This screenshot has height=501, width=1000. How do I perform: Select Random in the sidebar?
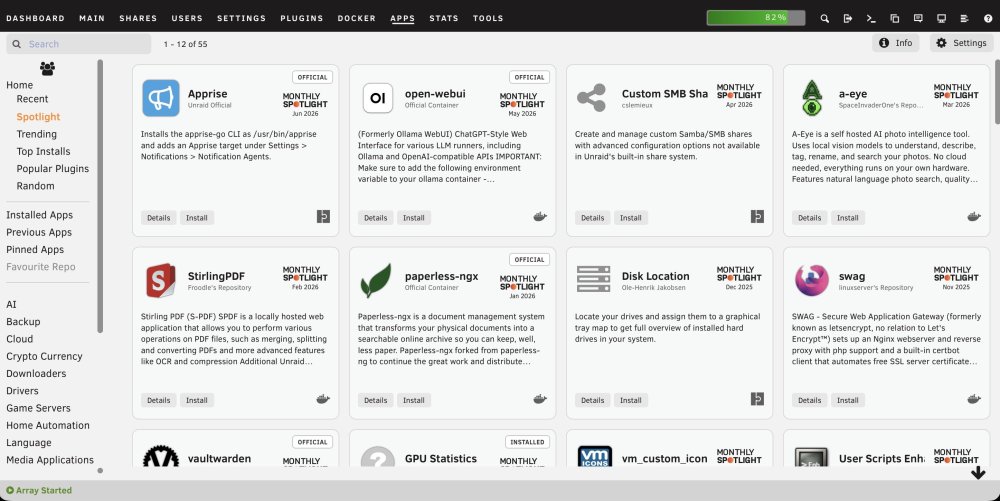[x=35, y=185]
